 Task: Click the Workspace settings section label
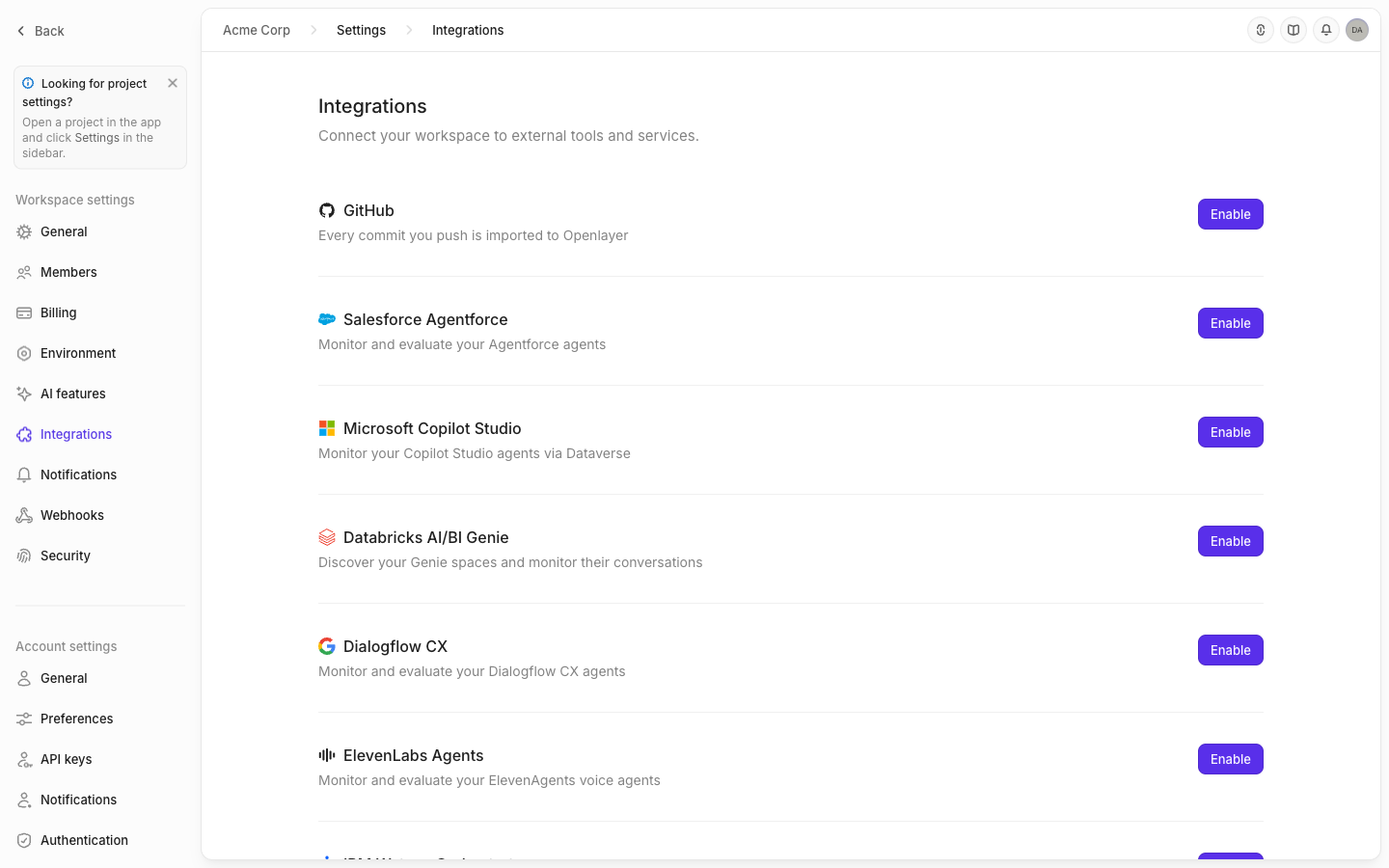[75, 200]
